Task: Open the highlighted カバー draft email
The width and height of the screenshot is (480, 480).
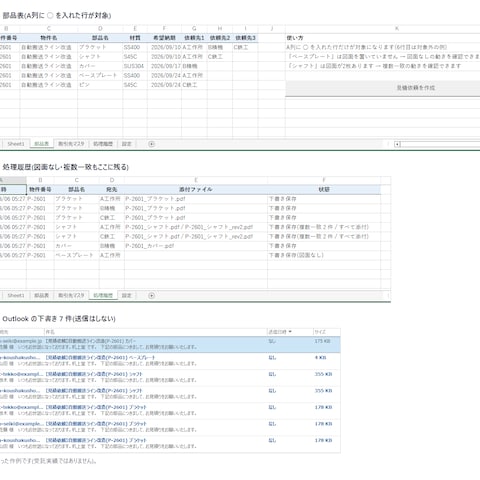Action: [x=170, y=344]
